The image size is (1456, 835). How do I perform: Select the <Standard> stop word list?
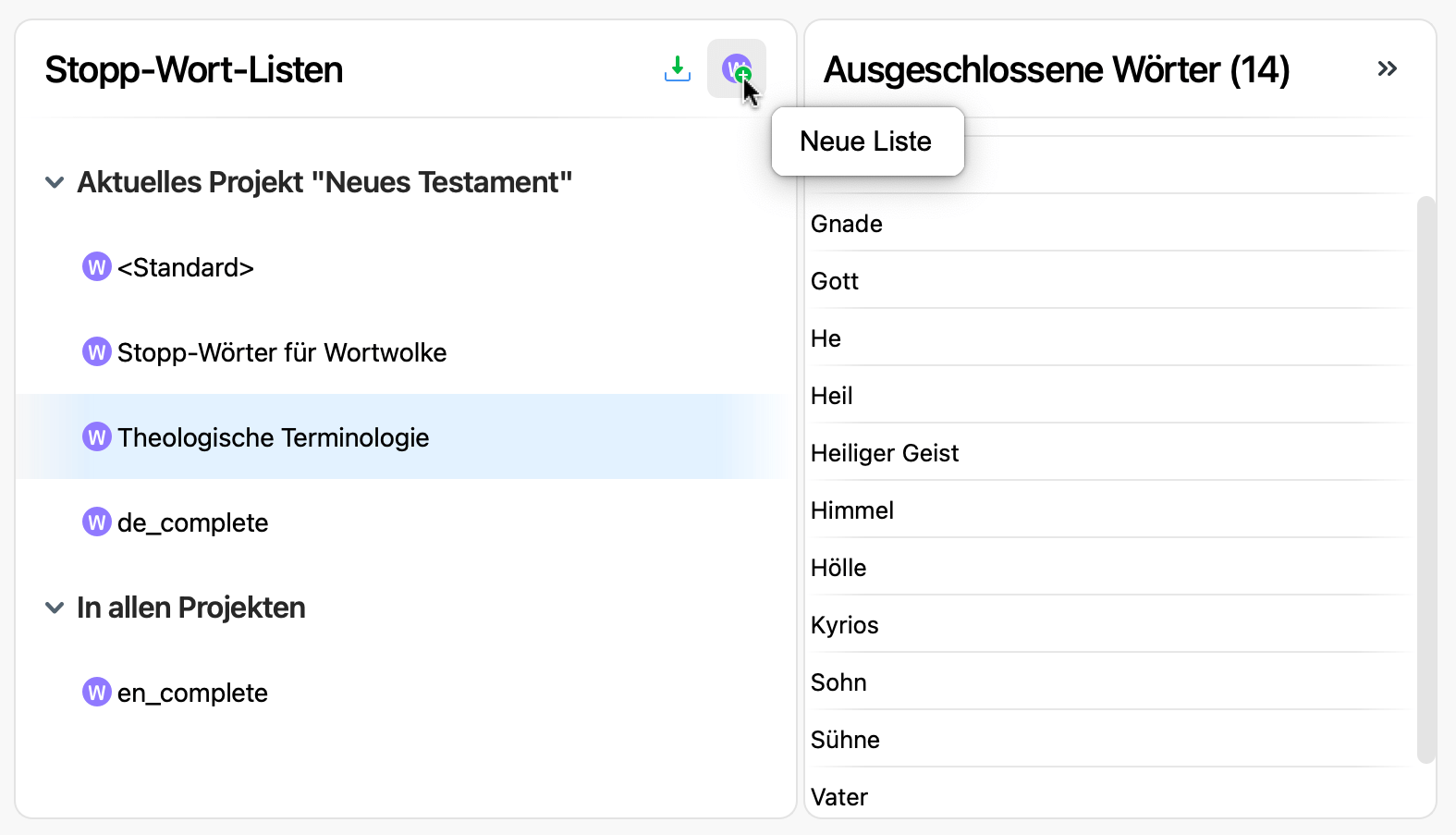[x=406, y=267]
